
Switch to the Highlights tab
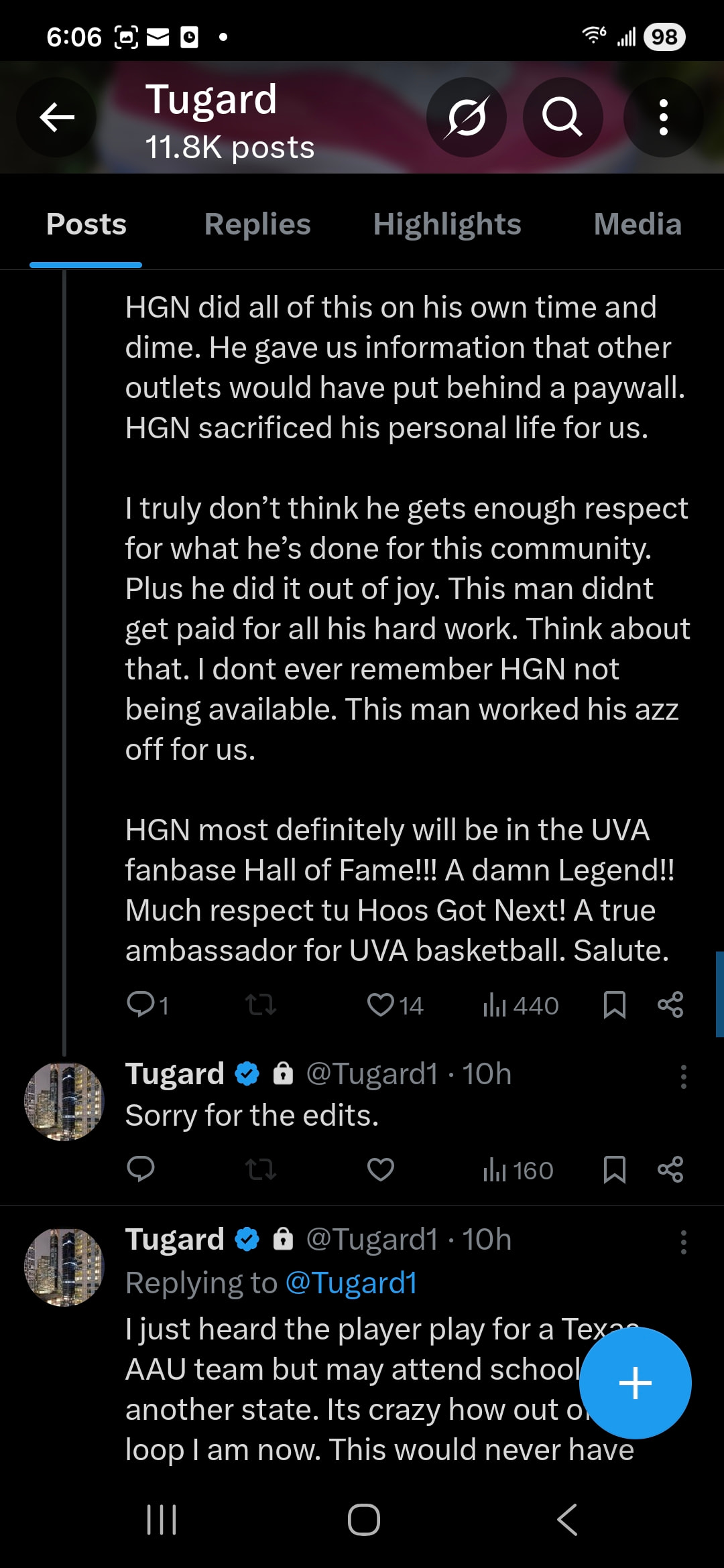point(447,224)
